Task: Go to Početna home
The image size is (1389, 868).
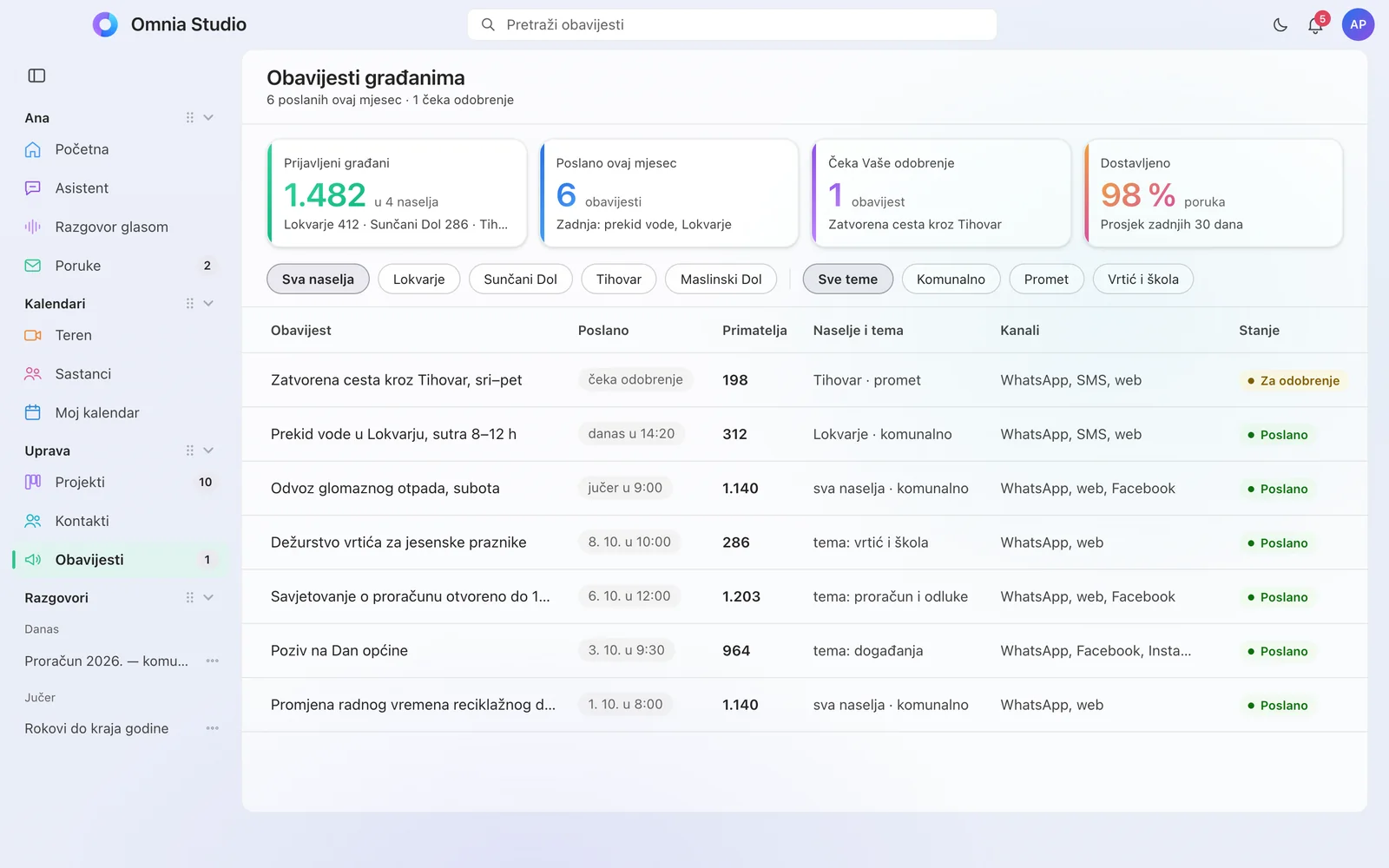Action: tap(119, 149)
